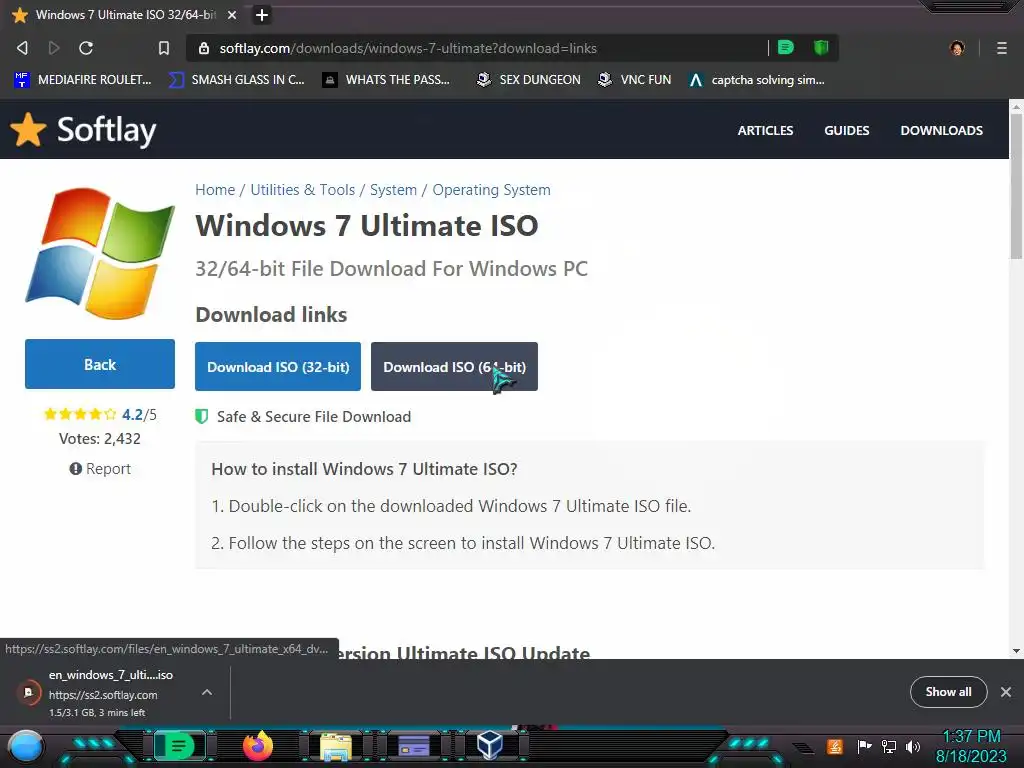Click the Report link
This screenshot has height=768, width=1024.
click(x=100, y=468)
